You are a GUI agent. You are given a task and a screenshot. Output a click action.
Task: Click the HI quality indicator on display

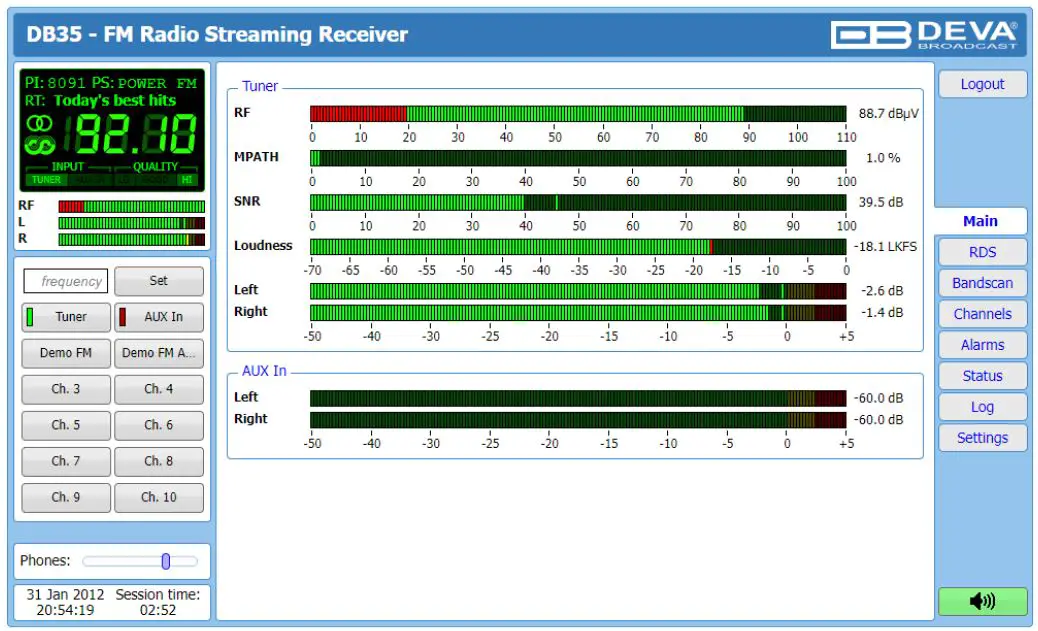[x=187, y=179]
